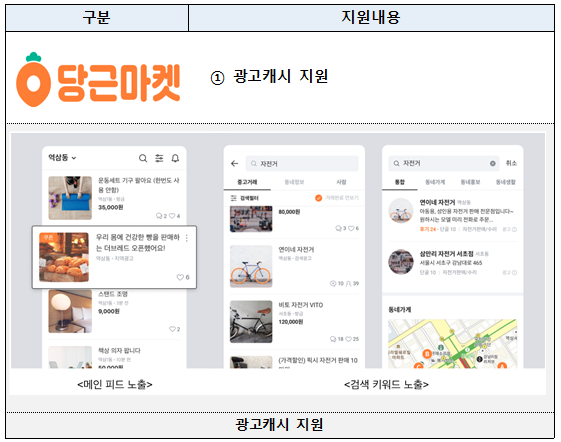Click the 자전거 search field next to back arrow
561x442 pixels.
tap(302, 164)
